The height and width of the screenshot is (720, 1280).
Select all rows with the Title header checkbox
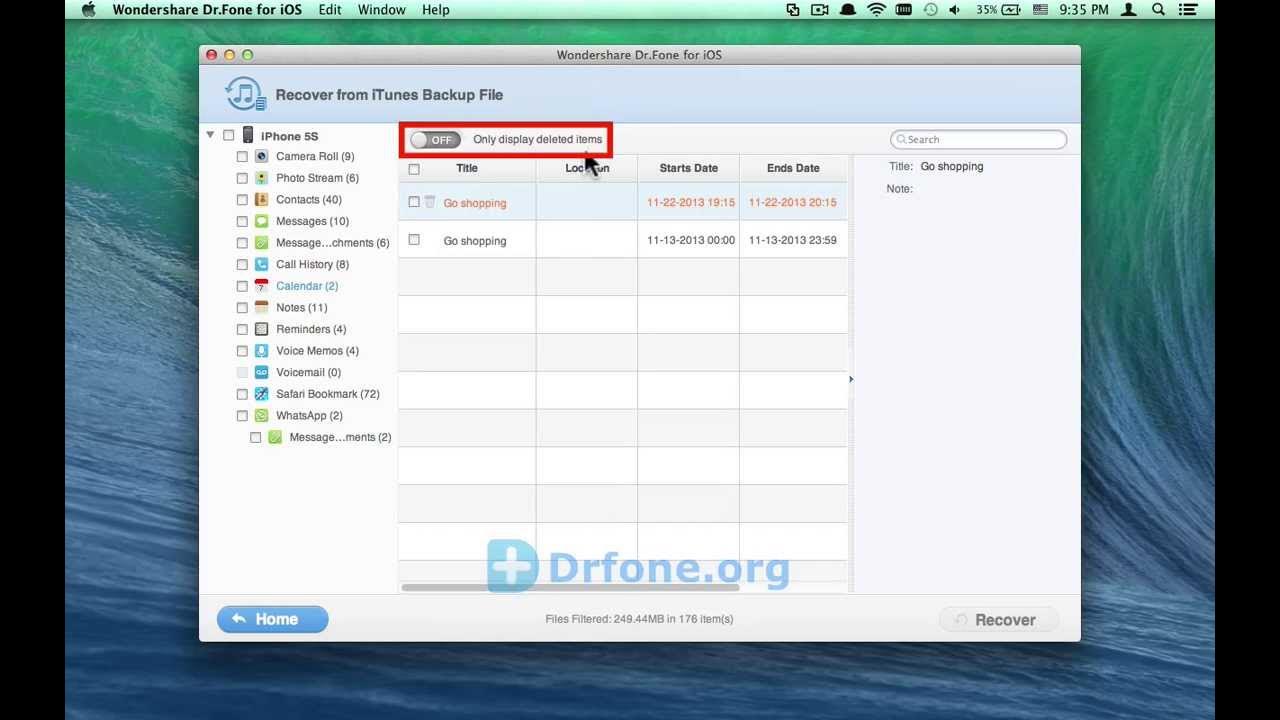click(x=414, y=169)
